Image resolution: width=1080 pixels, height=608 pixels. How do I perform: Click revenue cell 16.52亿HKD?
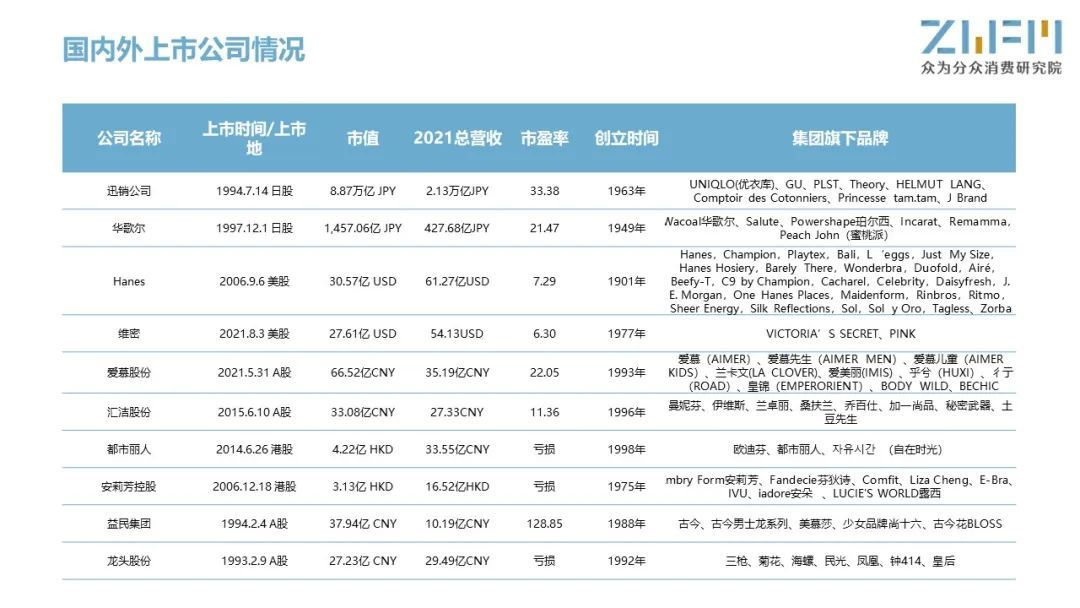pos(457,486)
